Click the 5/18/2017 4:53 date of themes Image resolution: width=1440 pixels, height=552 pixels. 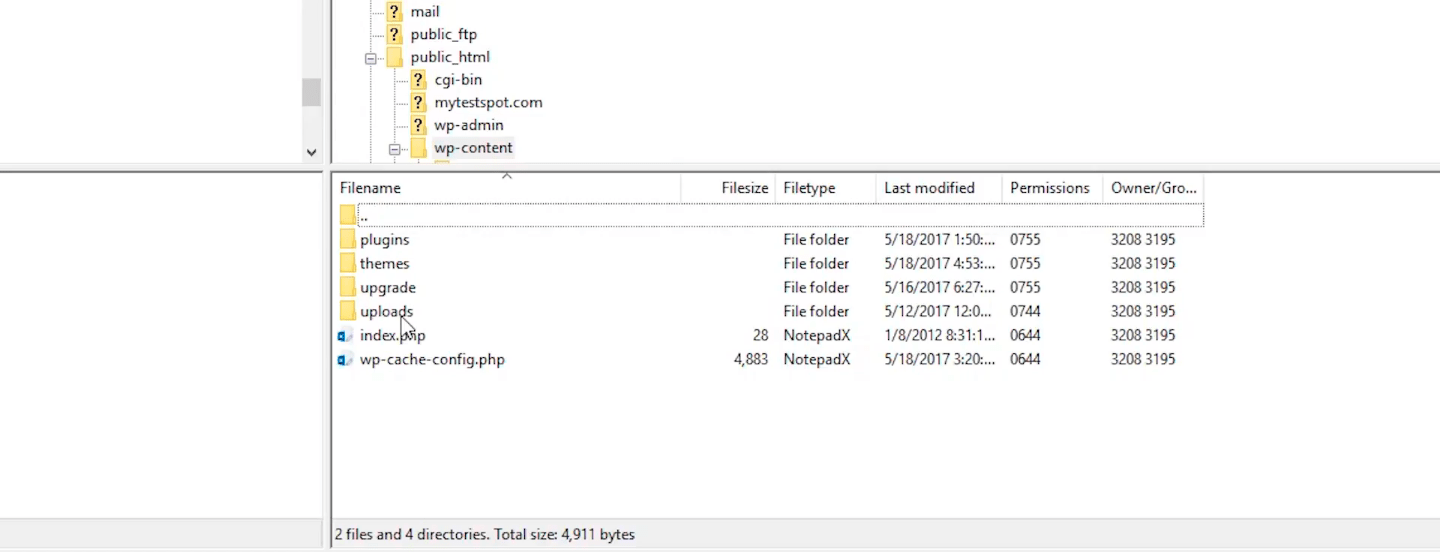(940, 264)
